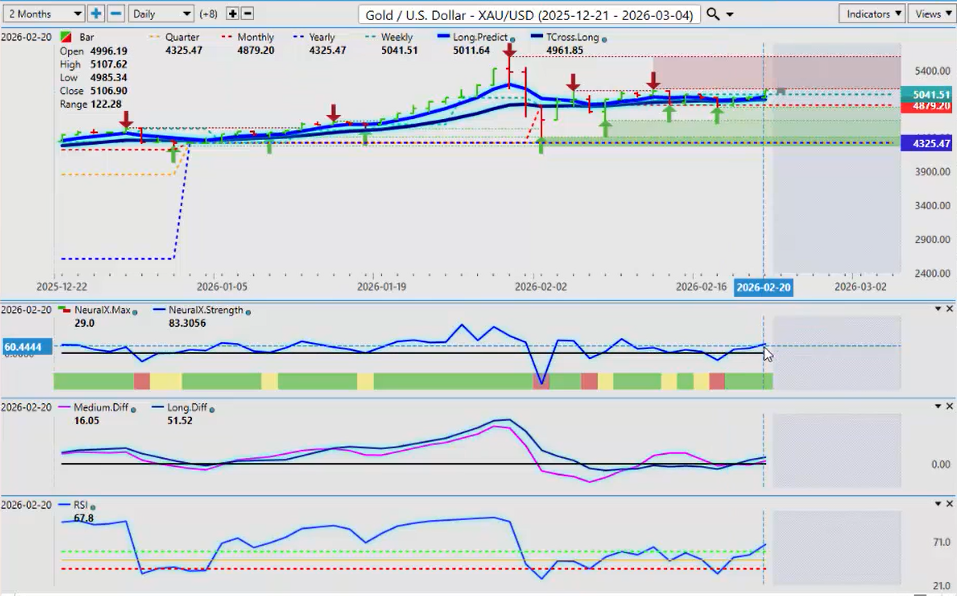Expand the symbol search dropdown arrow
Viewport: 957px width, 596px height.
click(730, 14)
